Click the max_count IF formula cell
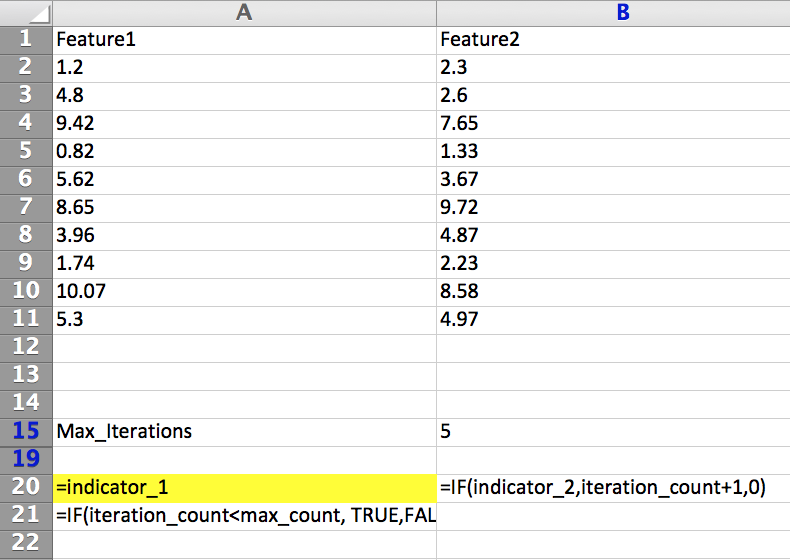Screen dimensions: 790x560 coord(244,515)
